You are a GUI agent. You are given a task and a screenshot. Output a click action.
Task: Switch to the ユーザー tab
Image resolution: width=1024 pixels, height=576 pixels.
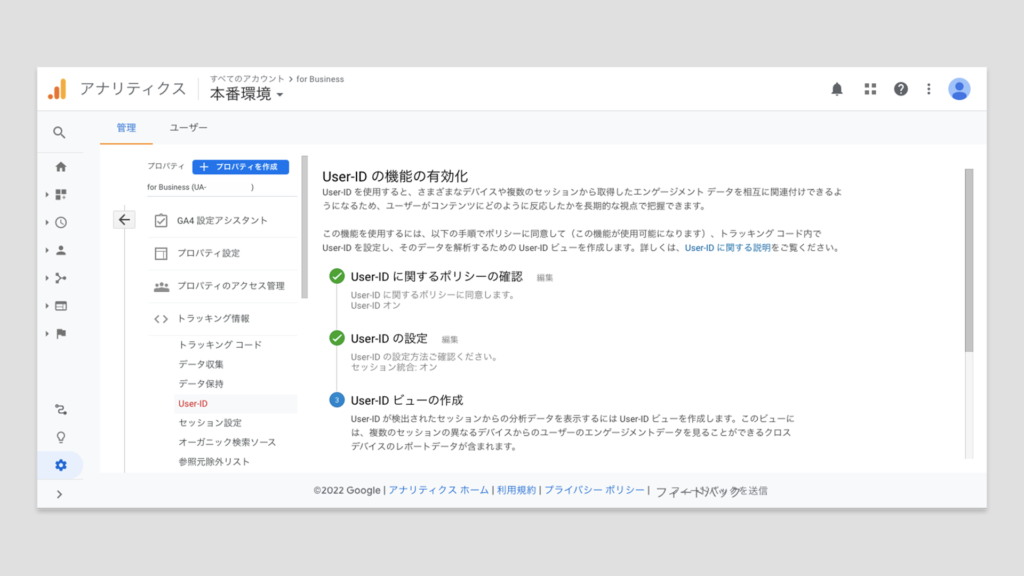point(188,128)
